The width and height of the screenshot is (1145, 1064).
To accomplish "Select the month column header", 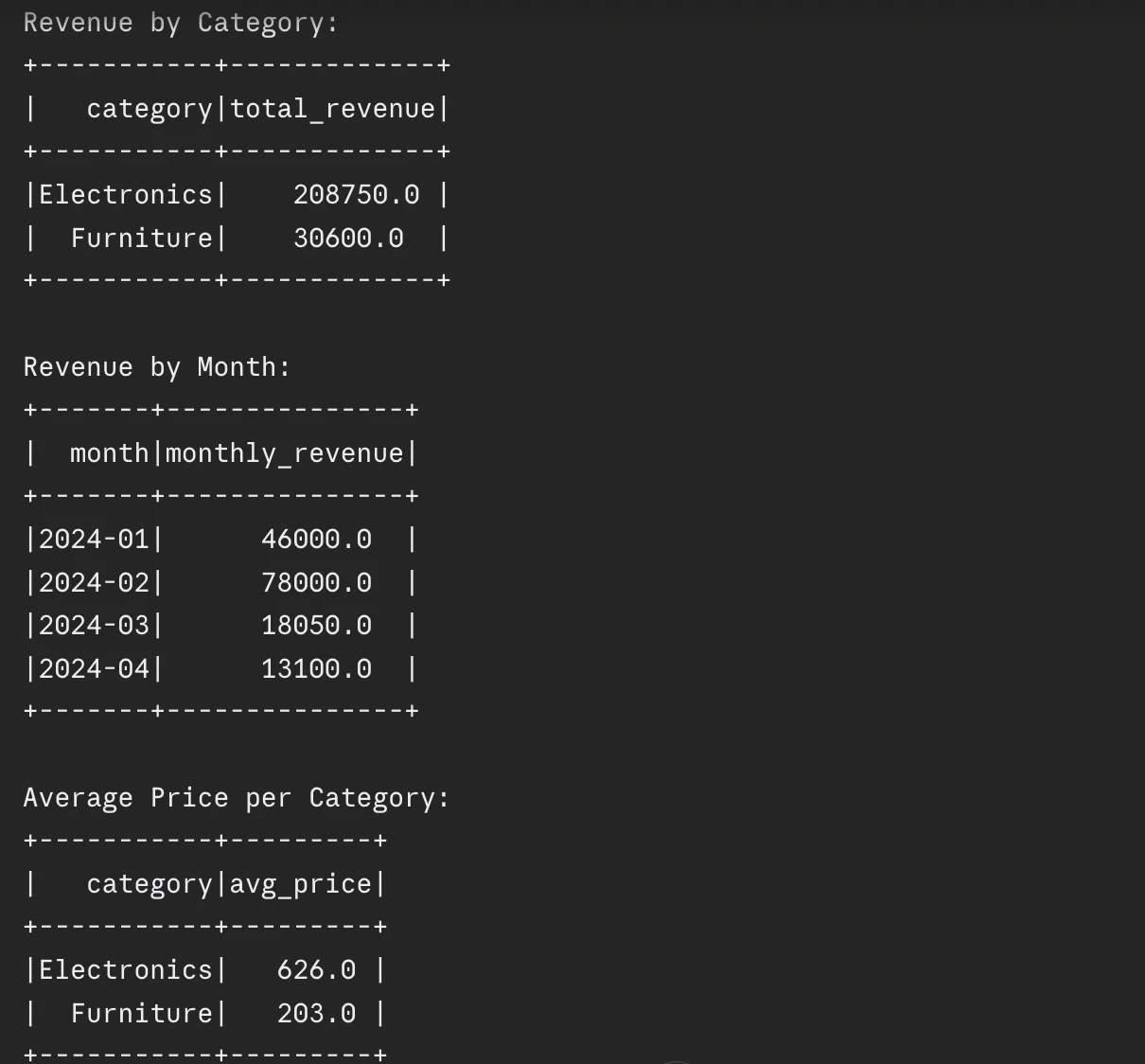I will 109,453.
